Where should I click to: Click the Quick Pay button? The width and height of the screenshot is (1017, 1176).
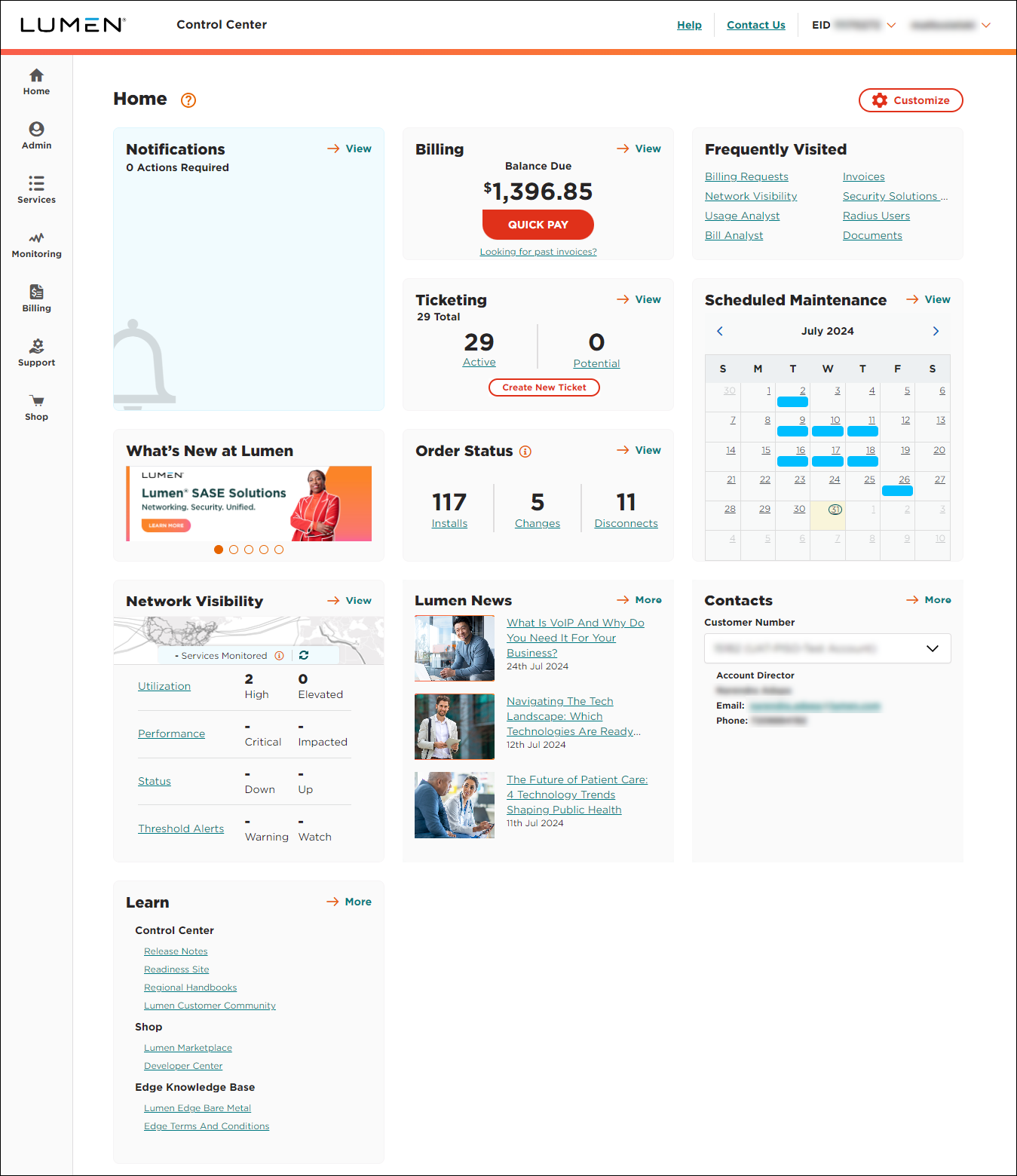point(538,225)
